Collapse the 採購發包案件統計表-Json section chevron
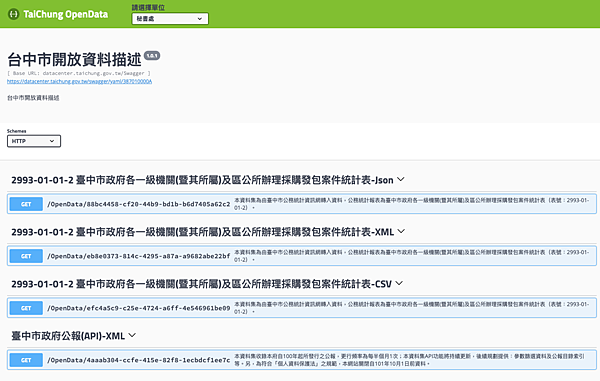Viewport: 600px width, 381px height. (x=401, y=179)
